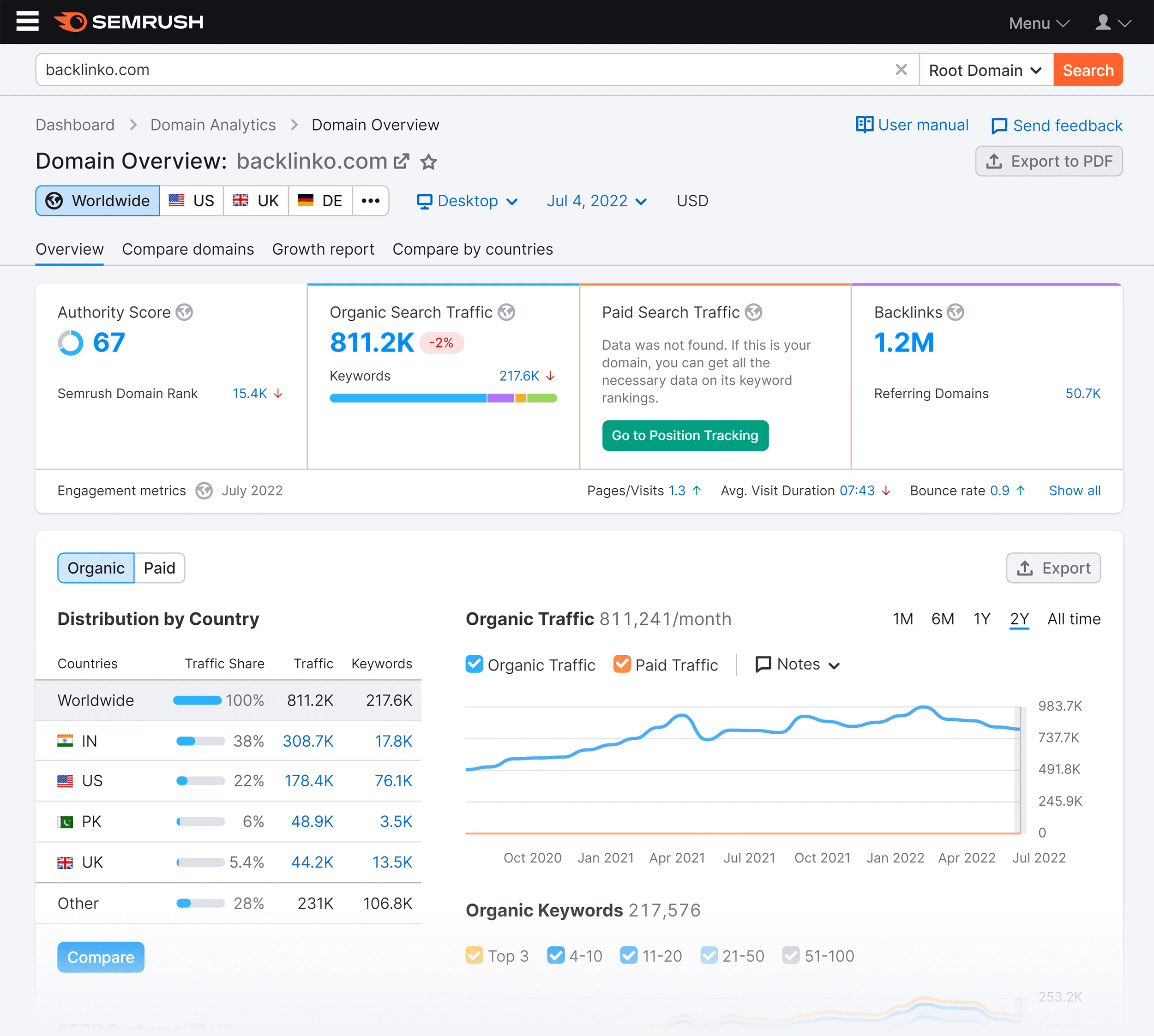Open the hamburger navigation menu
1154x1036 pixels.
(x=27, y=22)
